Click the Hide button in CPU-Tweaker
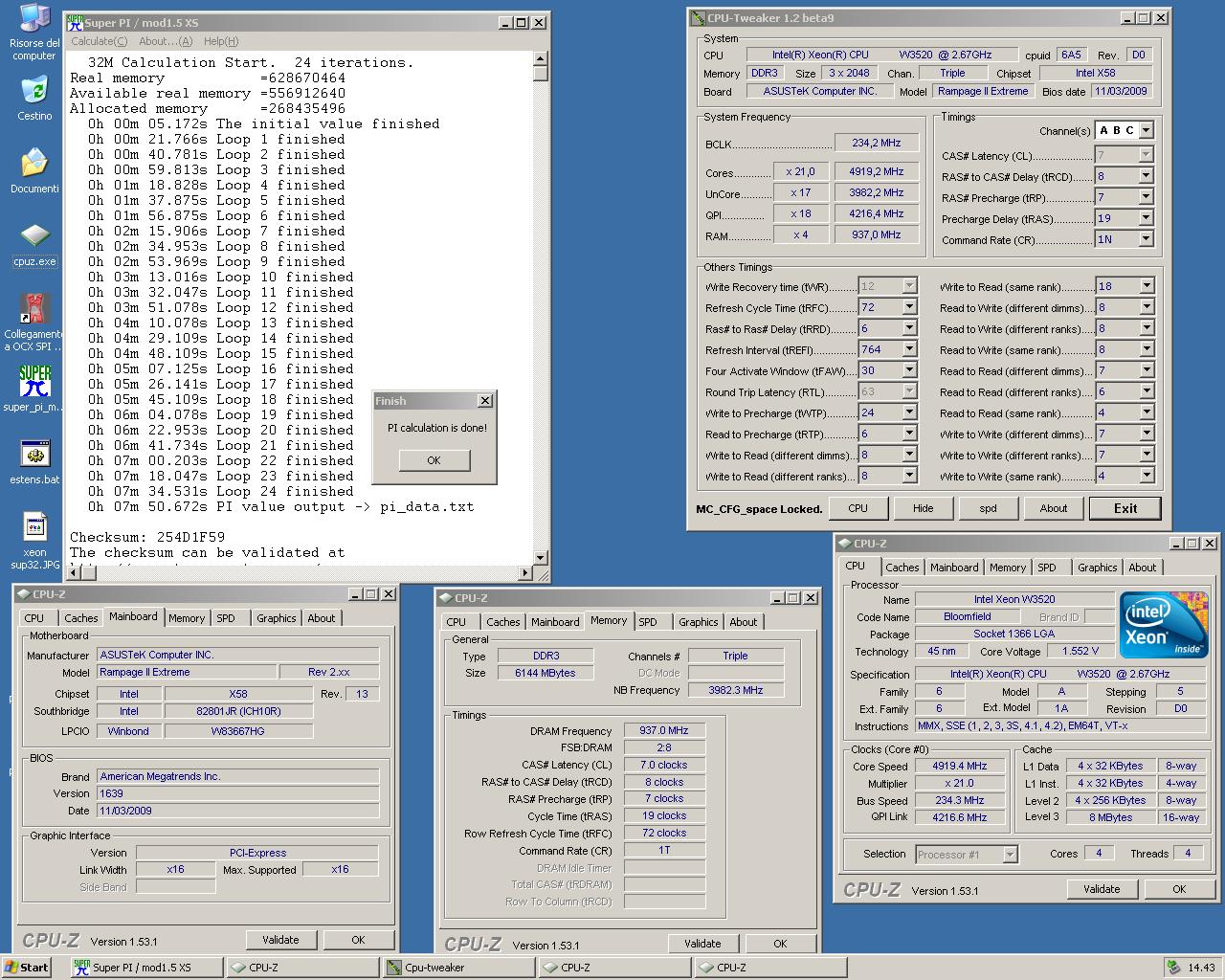The height and width of the screenshot is (980, 1225). point(923,508)
